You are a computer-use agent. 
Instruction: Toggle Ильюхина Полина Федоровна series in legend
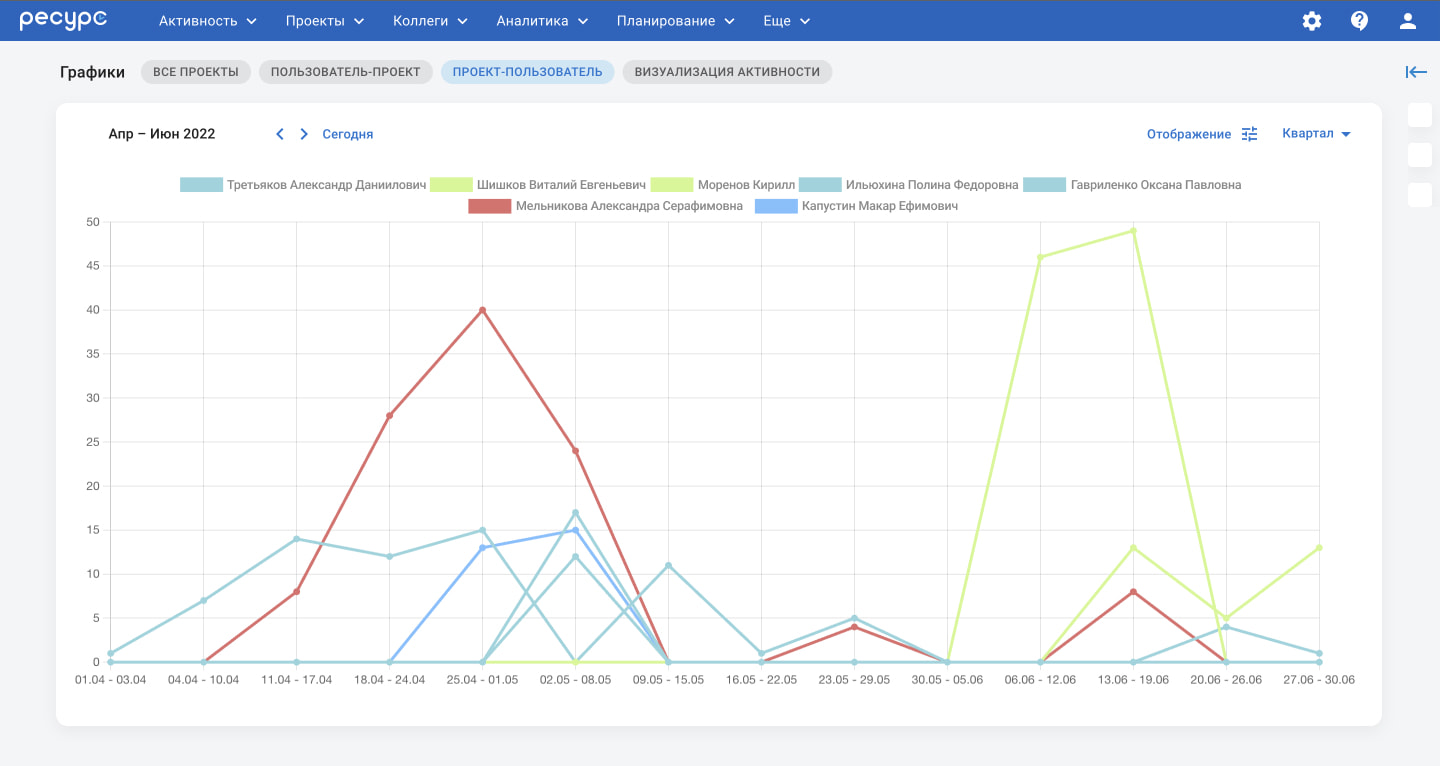point(909,185)
